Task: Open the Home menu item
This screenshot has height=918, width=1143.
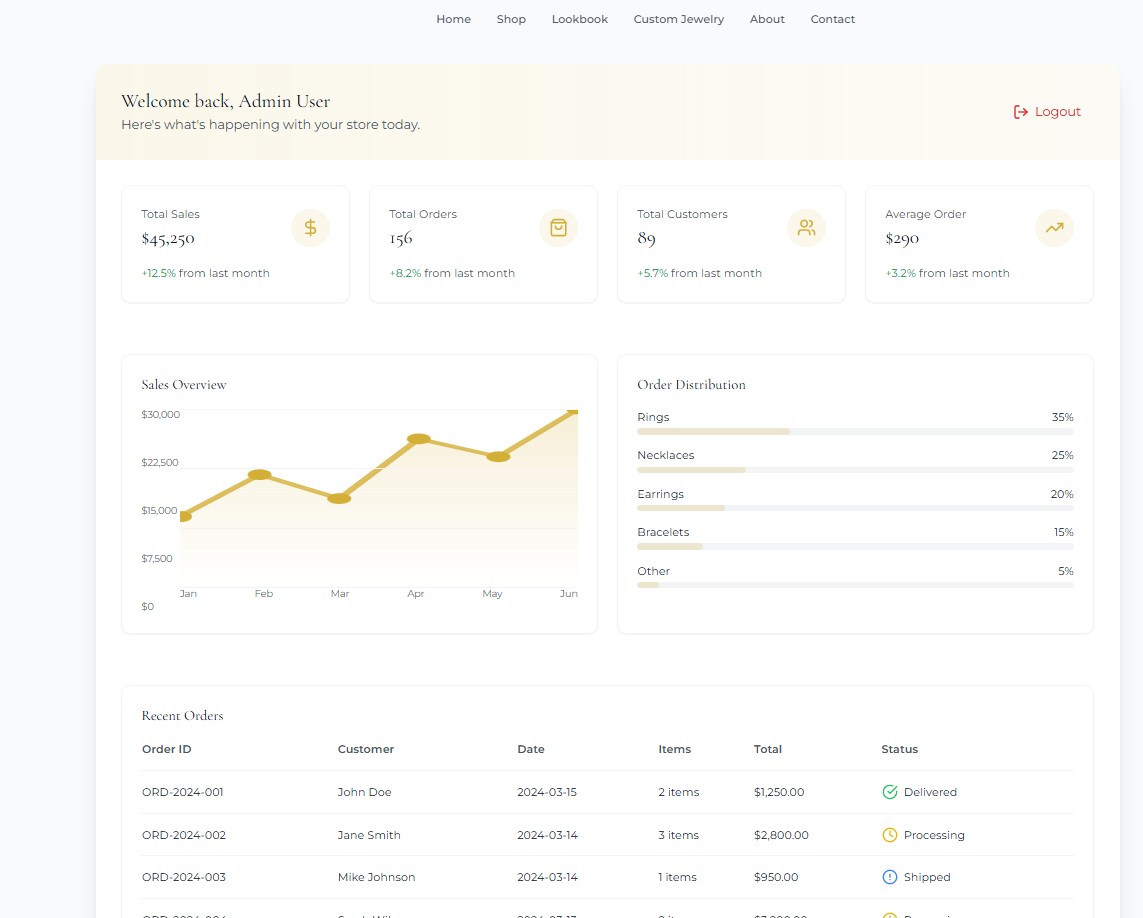Action: coord(453,19)
